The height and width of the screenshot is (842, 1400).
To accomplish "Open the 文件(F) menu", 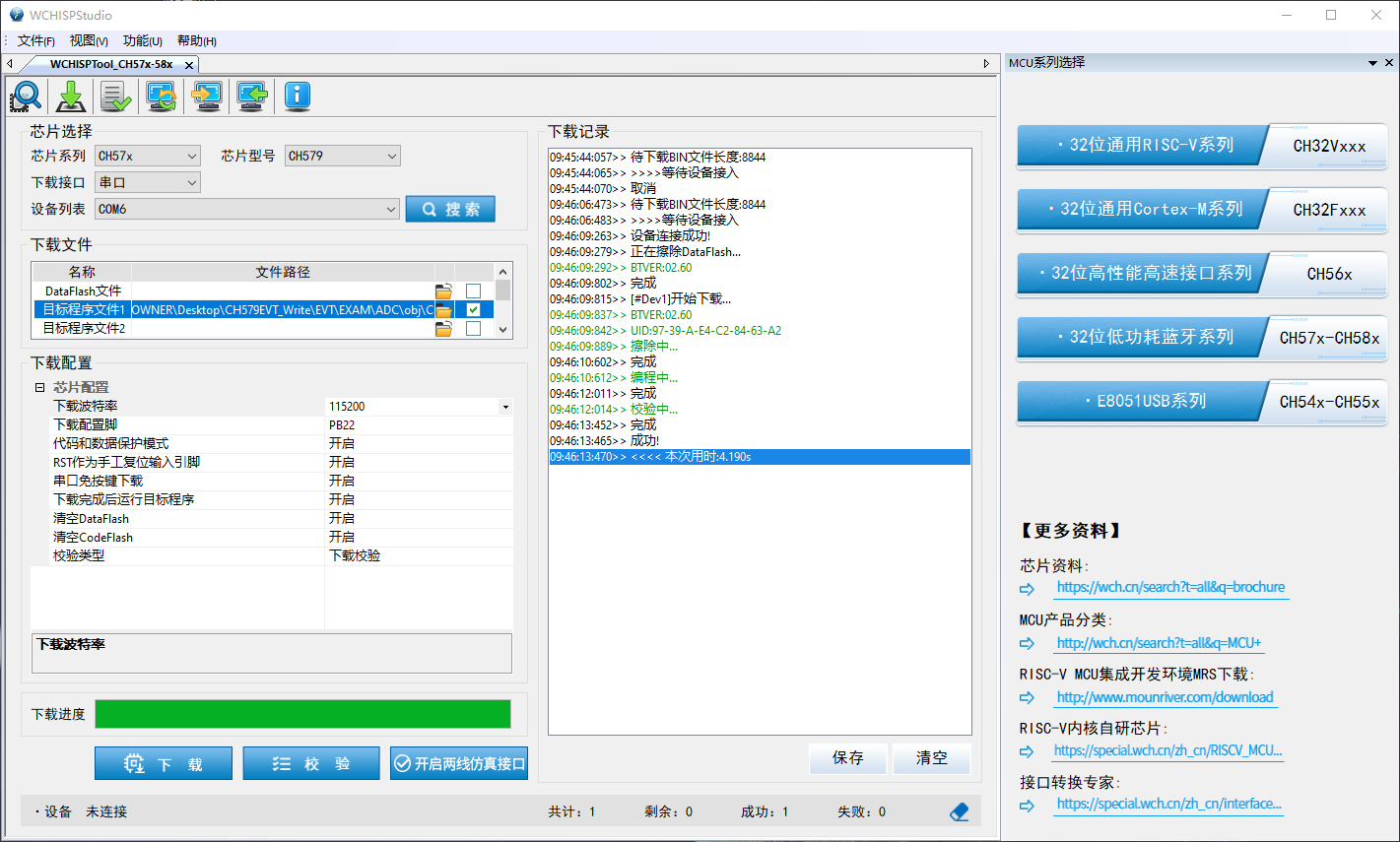I will click(x=35, y=40).
